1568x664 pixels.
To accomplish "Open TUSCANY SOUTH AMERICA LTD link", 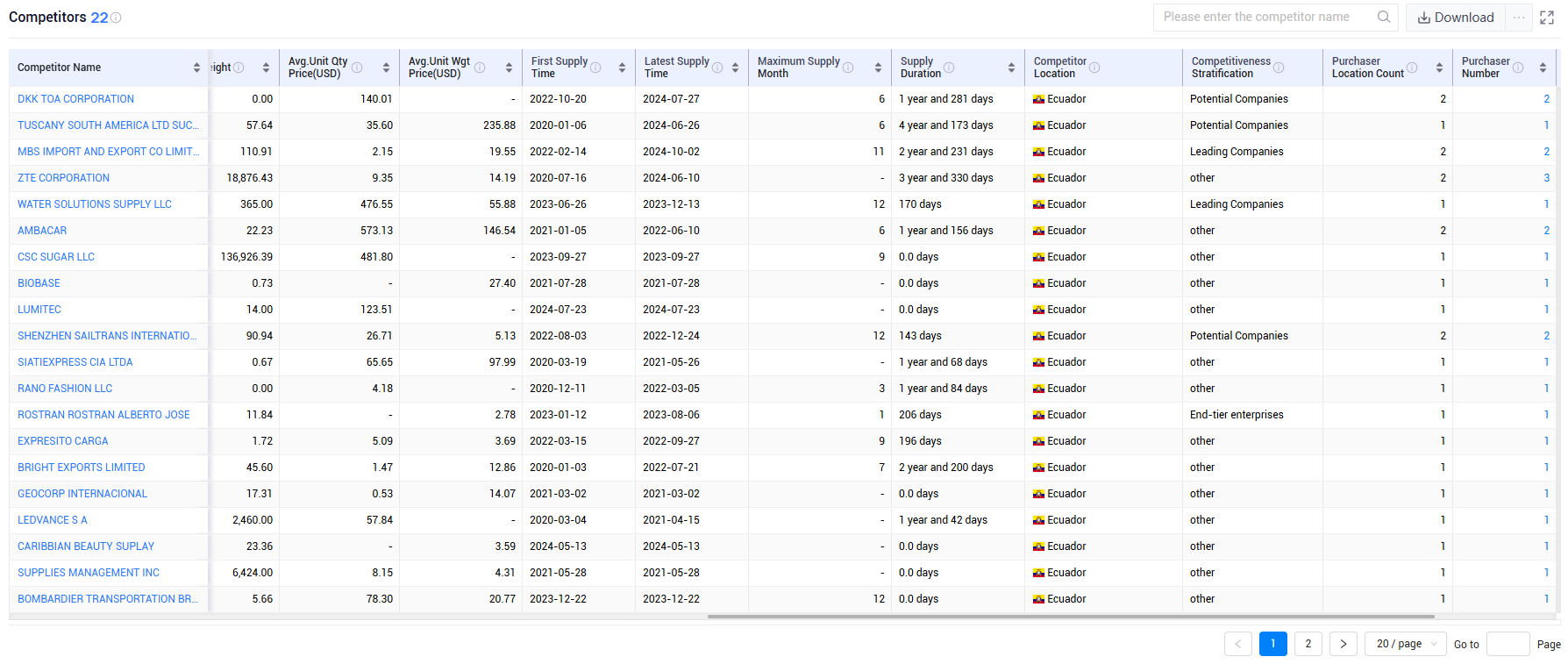I will click(109, 125).
